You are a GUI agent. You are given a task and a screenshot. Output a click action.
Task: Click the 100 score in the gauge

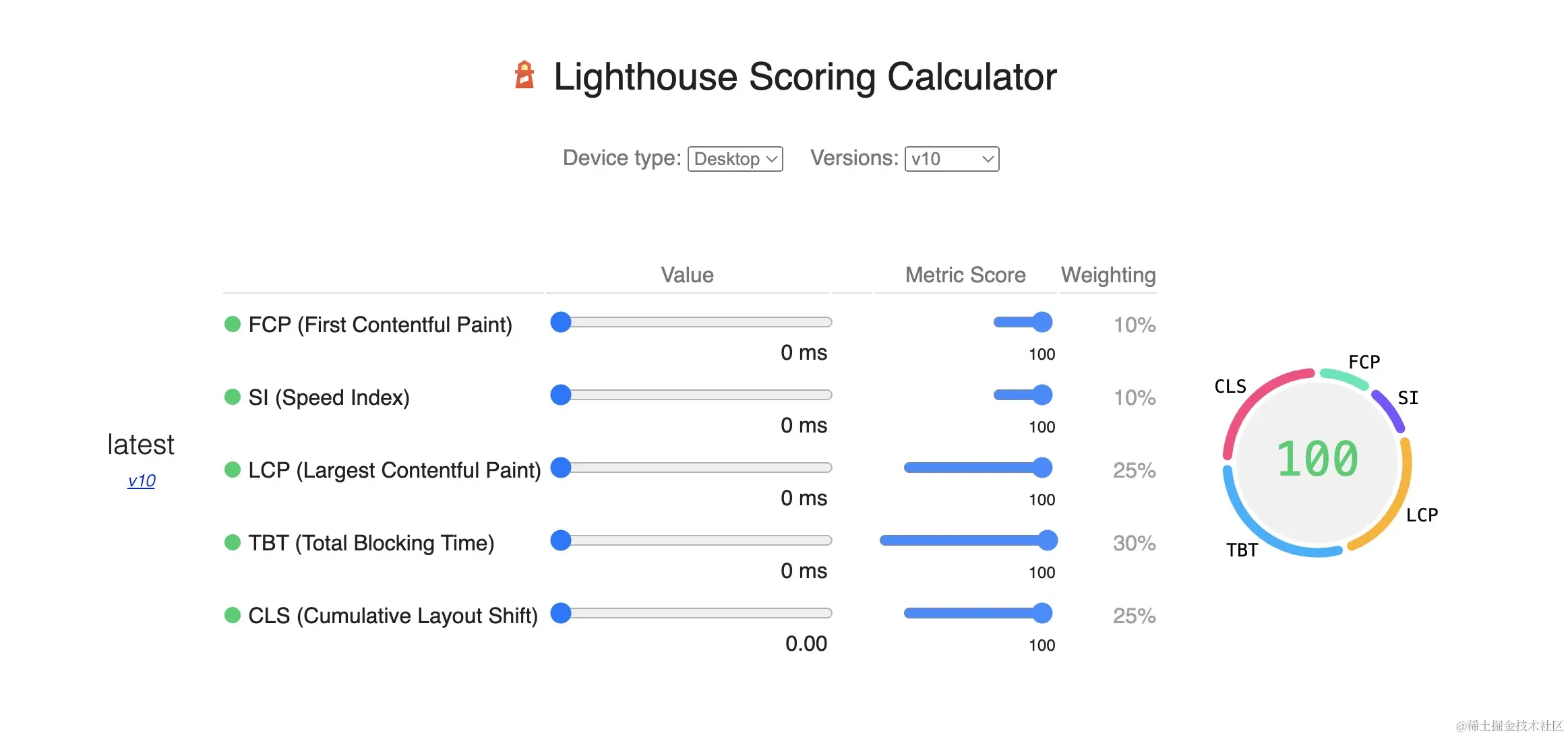tap(1317, 459)
